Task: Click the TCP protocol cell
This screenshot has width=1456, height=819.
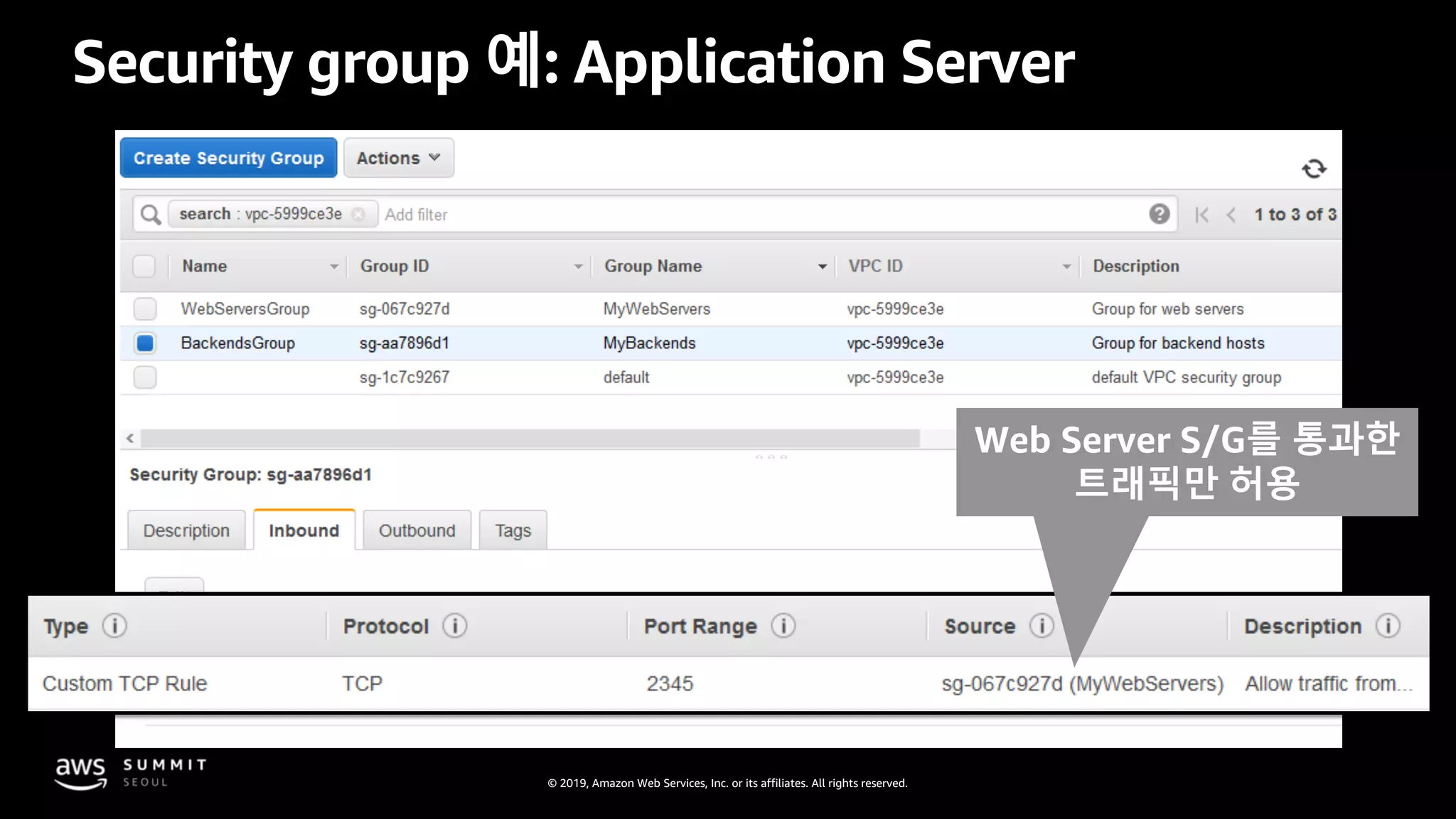Action: 363,683
